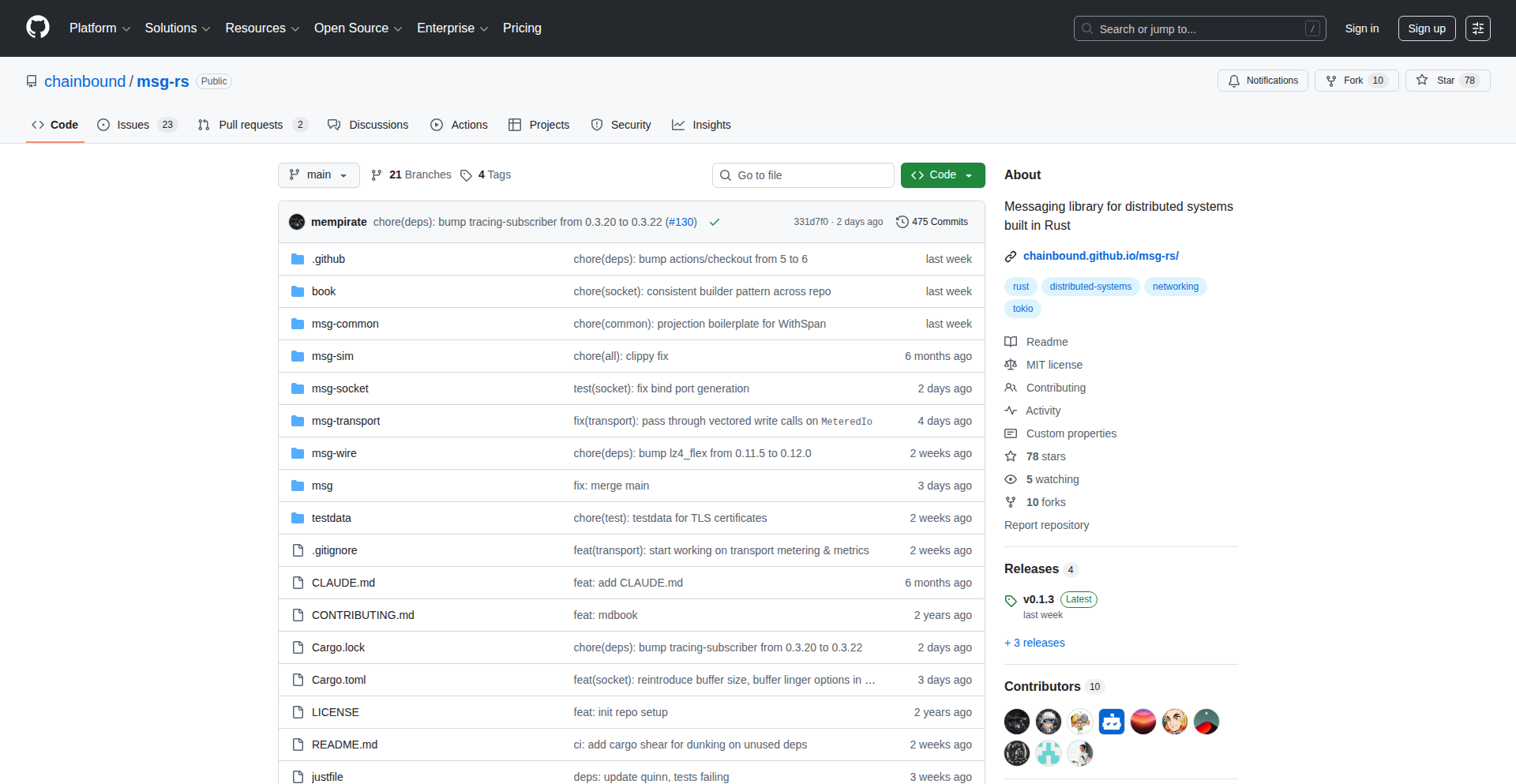Open the Discussions tab

368,125
